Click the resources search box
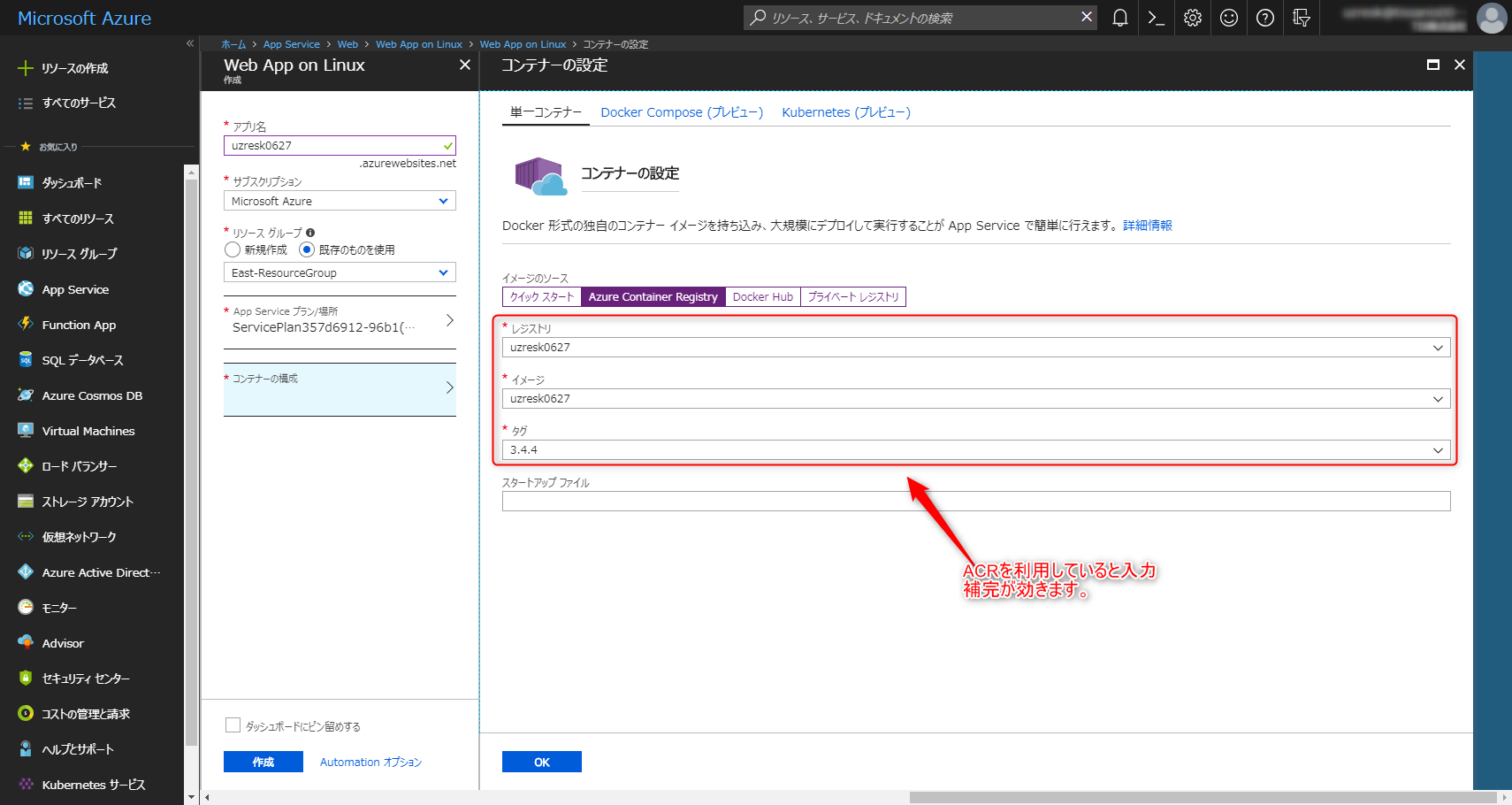 point(920,18)
